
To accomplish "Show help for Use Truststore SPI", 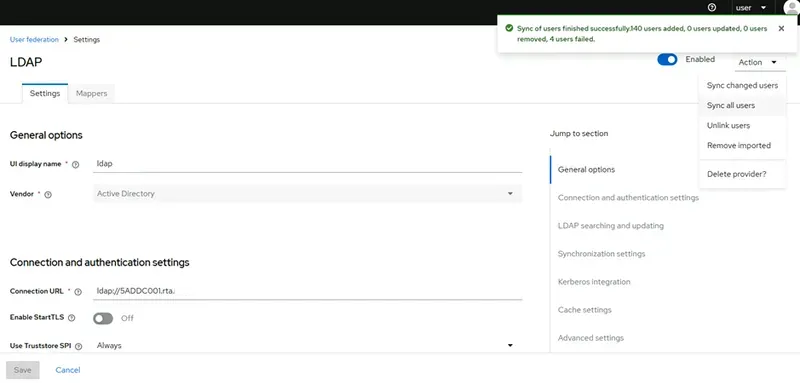I will point(79,346).
